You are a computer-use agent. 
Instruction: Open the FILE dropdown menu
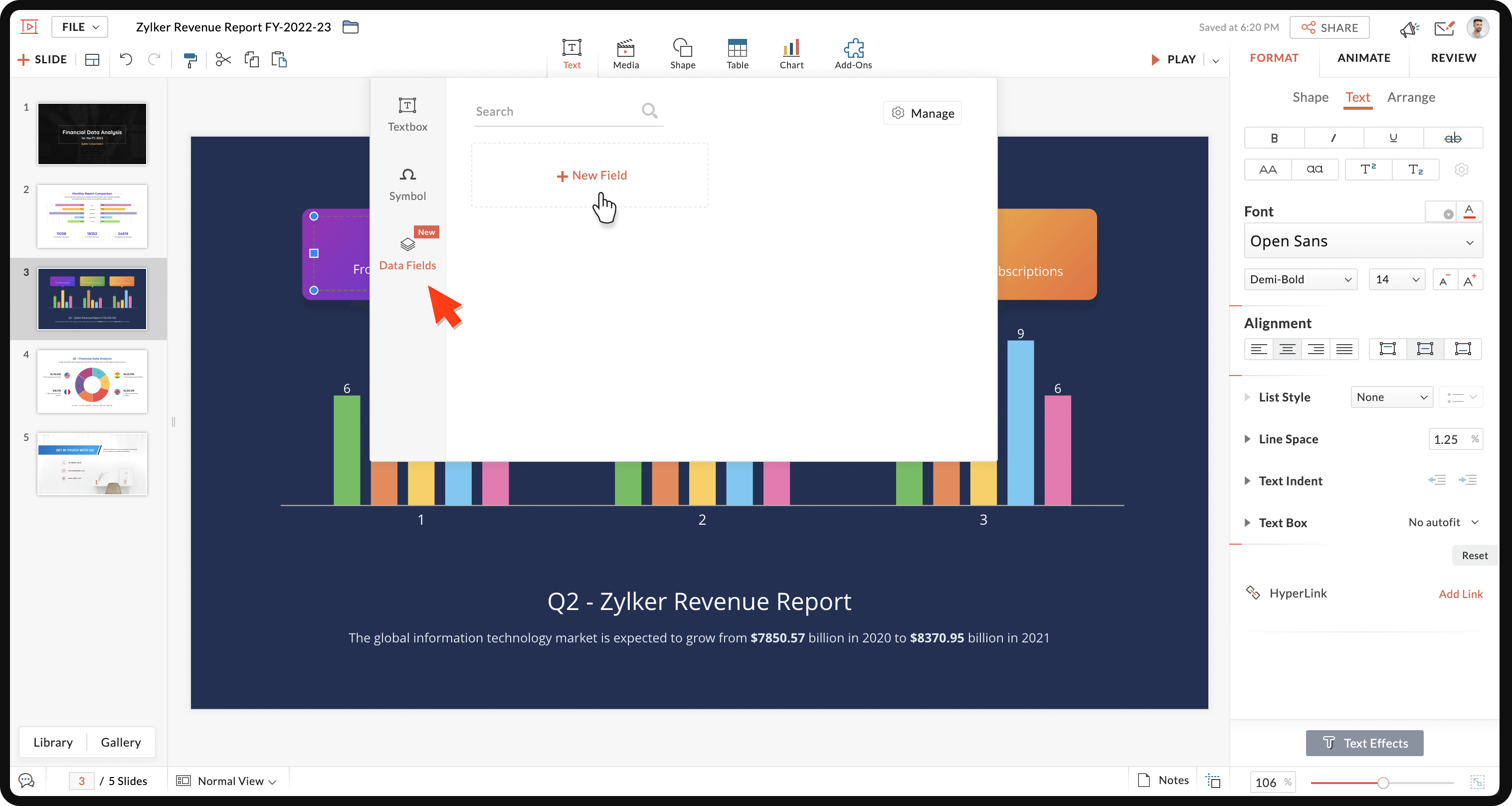(79, 27)
